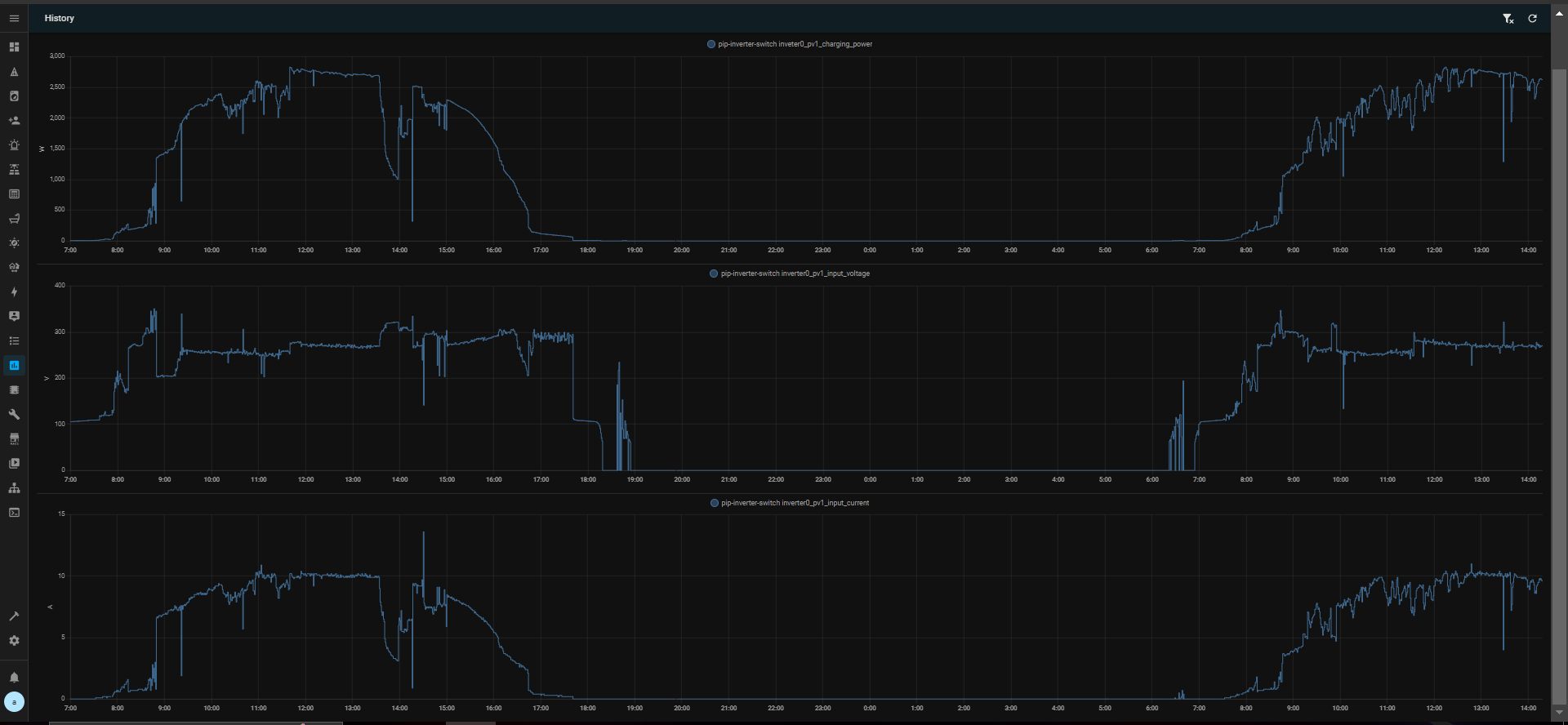1568x725 pixels.
Task: Open the wrench tools sidebar icon
Action: coord(14,415)
